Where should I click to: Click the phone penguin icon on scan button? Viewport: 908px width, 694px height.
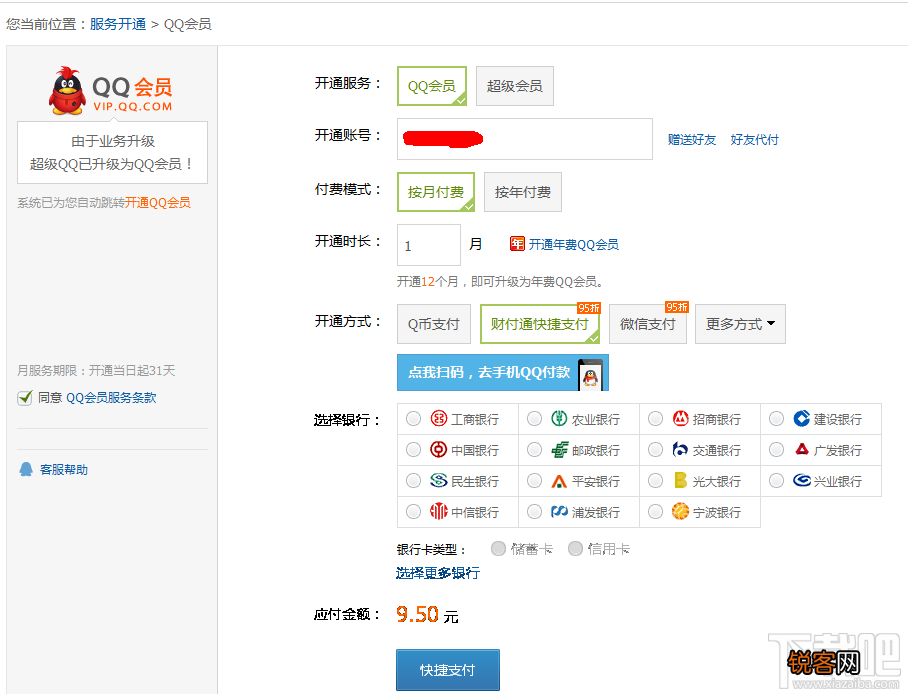590,375
